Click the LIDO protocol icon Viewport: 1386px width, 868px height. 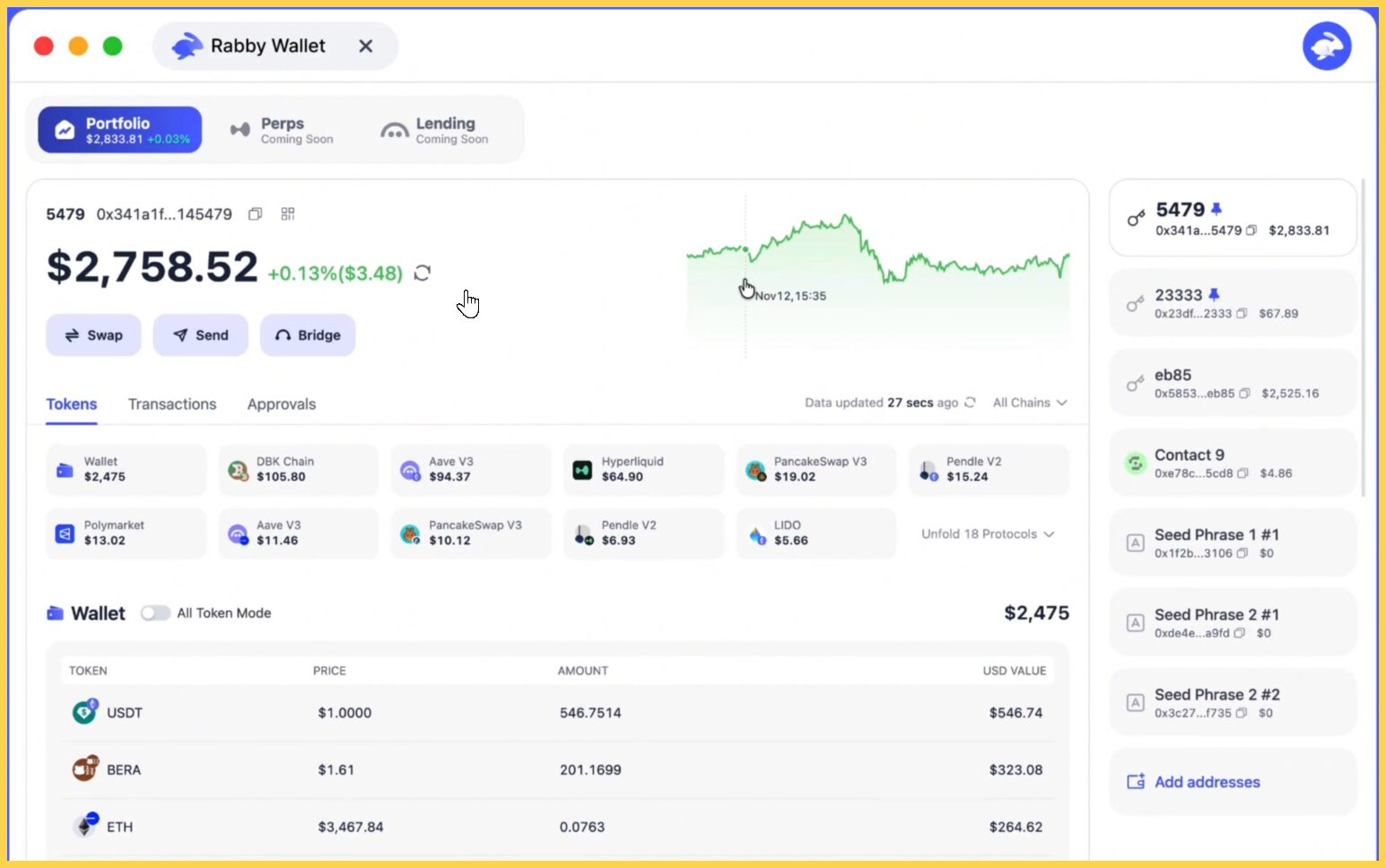tap(757, 534)
